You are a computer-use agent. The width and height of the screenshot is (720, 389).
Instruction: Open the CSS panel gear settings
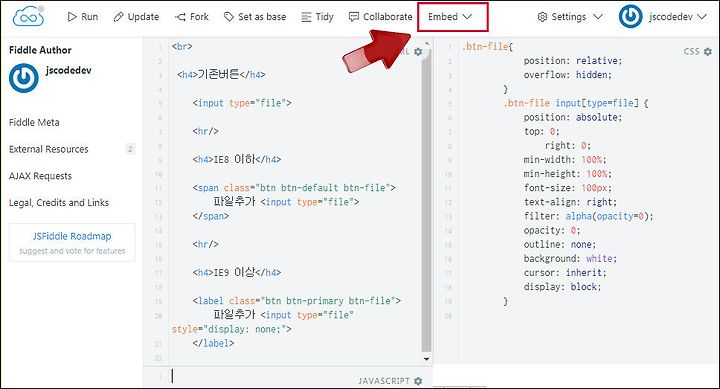708,51
